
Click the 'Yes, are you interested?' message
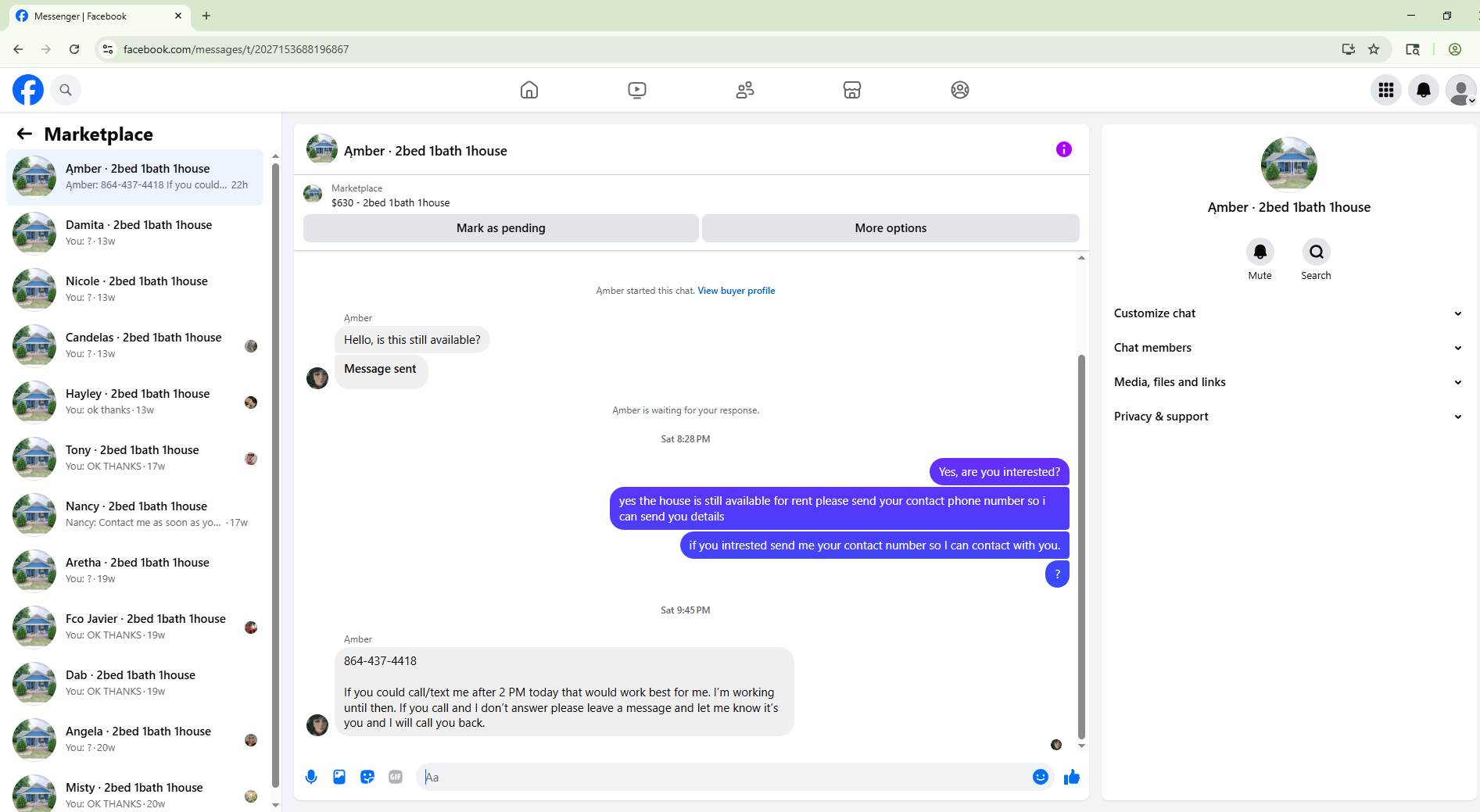point(999,472)
